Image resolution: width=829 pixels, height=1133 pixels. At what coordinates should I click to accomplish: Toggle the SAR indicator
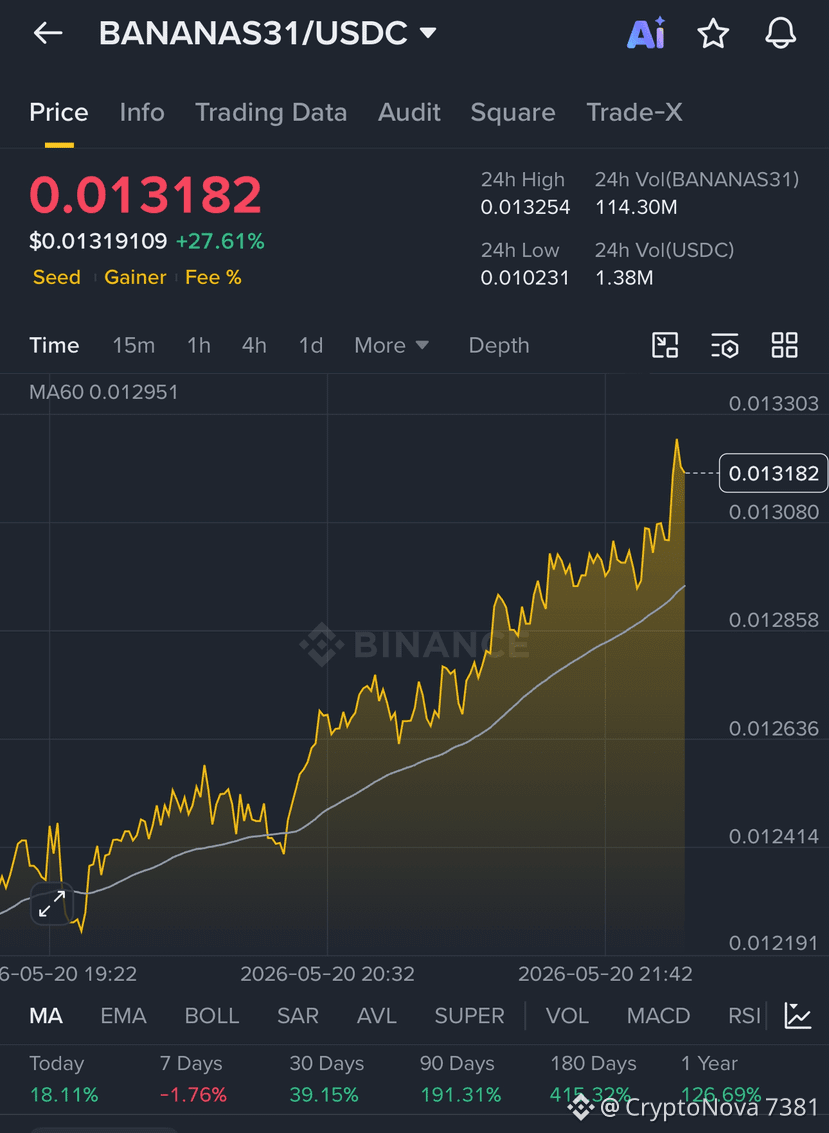[x=298, y=1016]
